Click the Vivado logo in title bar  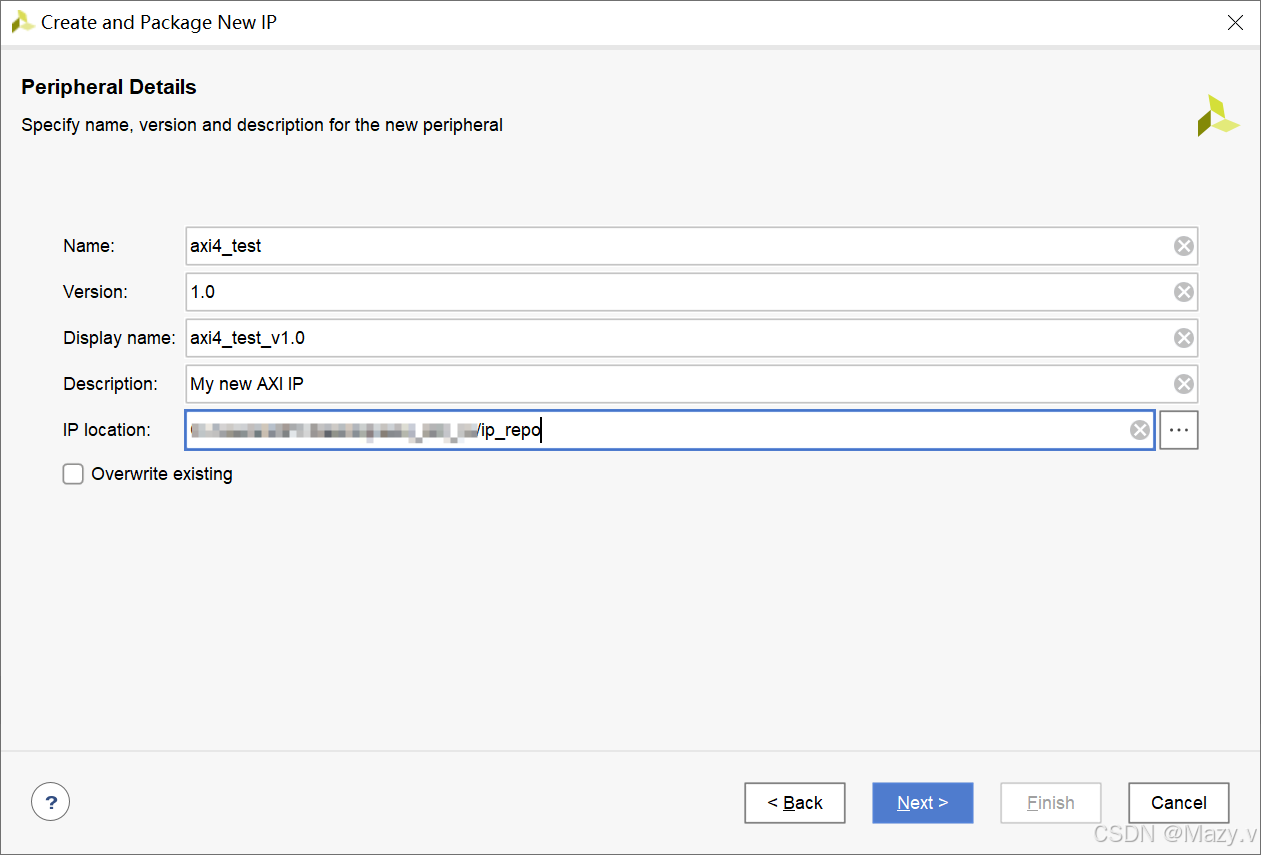point(22,22)
